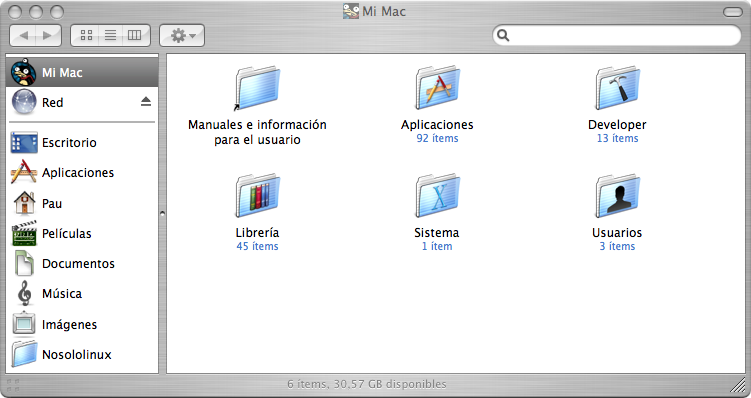
Task: Switch to column view
Action: [136, 35]
